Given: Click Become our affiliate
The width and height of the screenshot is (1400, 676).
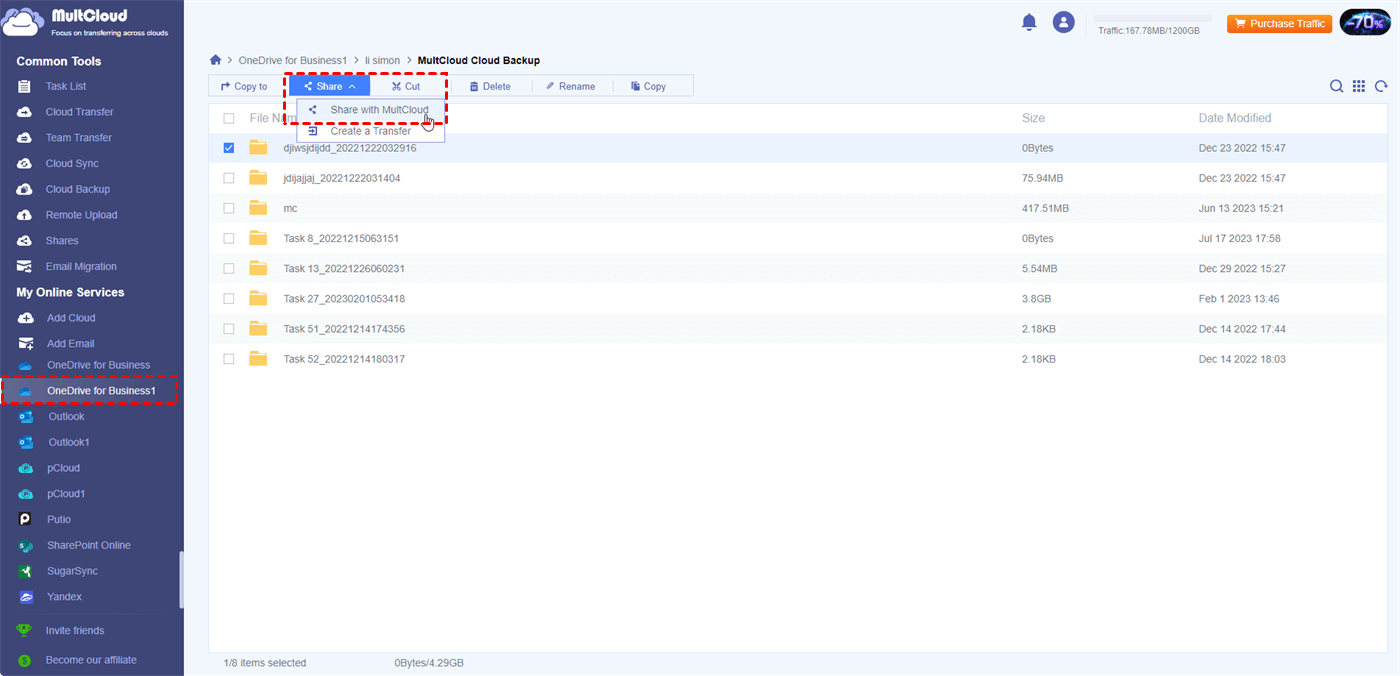Looking at the screenshot, I should coord(92,660).
